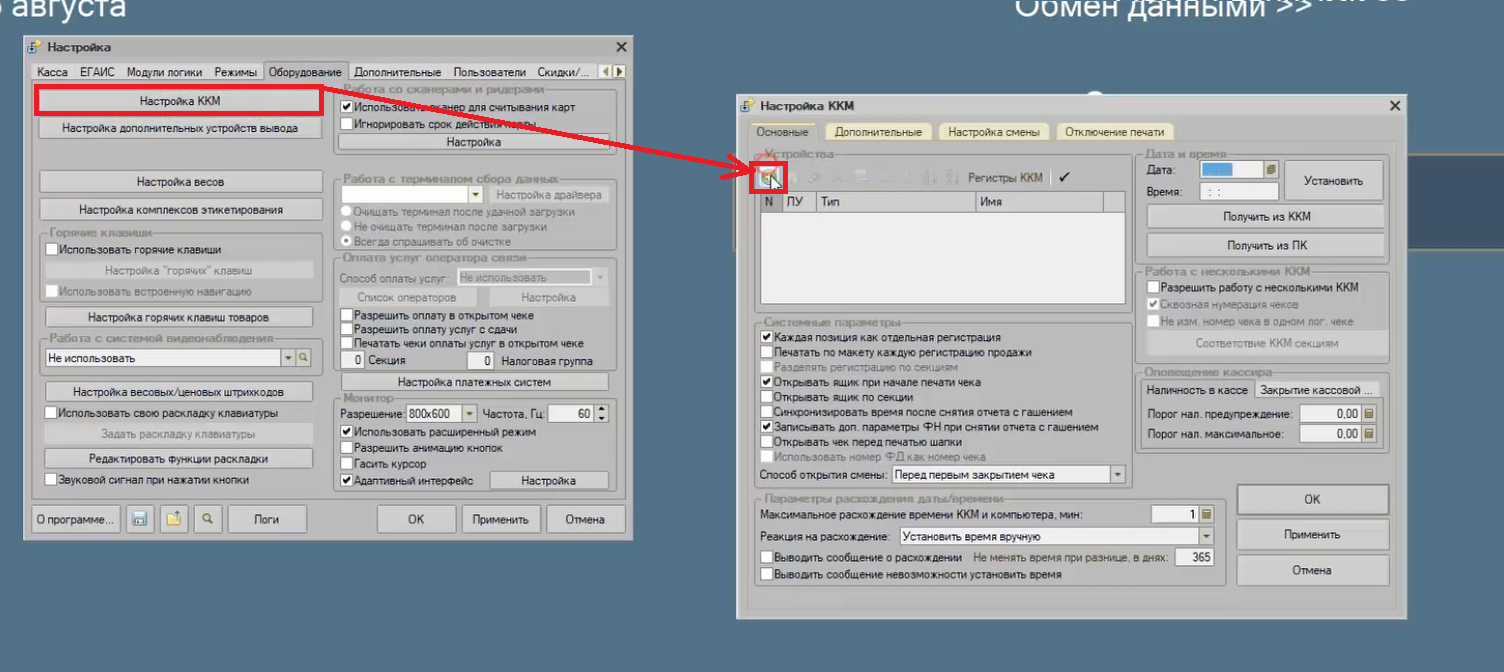1504x672 pixels.
Task: Check Разрешить работу с несколькими ККМ
Action: pos(1153,287)
